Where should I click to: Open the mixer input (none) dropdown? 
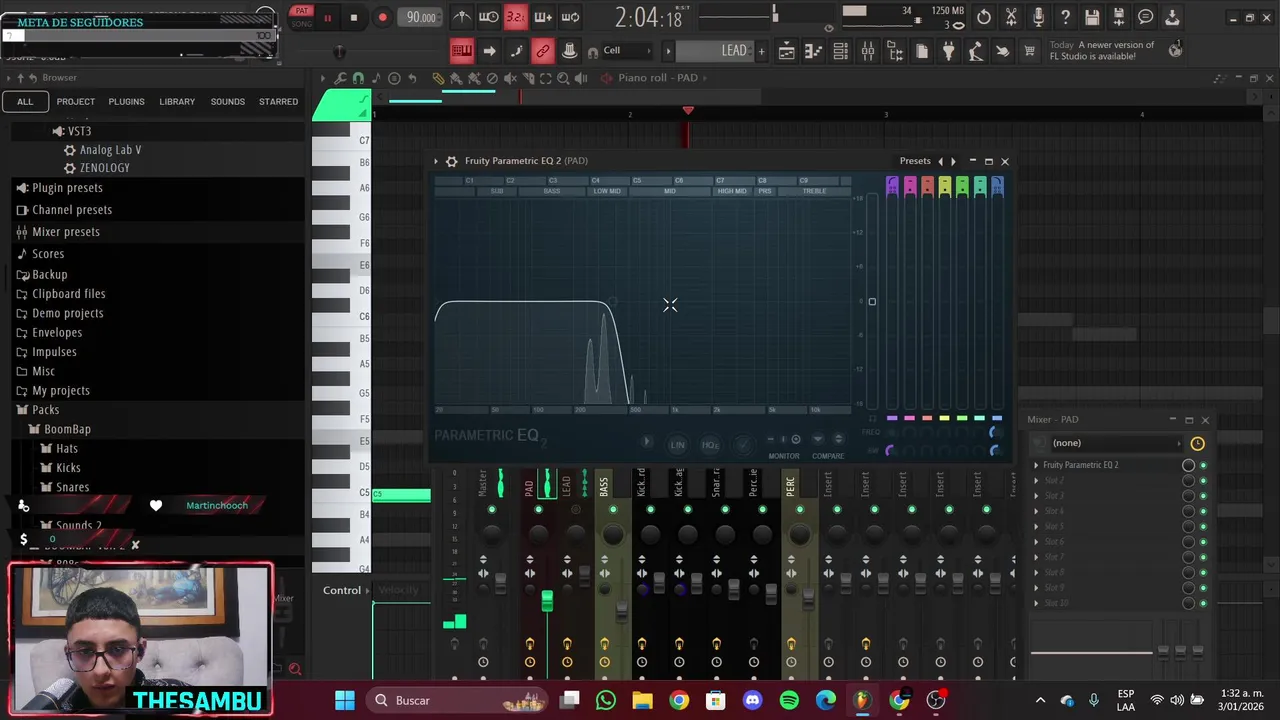[x=1117, y=443]
